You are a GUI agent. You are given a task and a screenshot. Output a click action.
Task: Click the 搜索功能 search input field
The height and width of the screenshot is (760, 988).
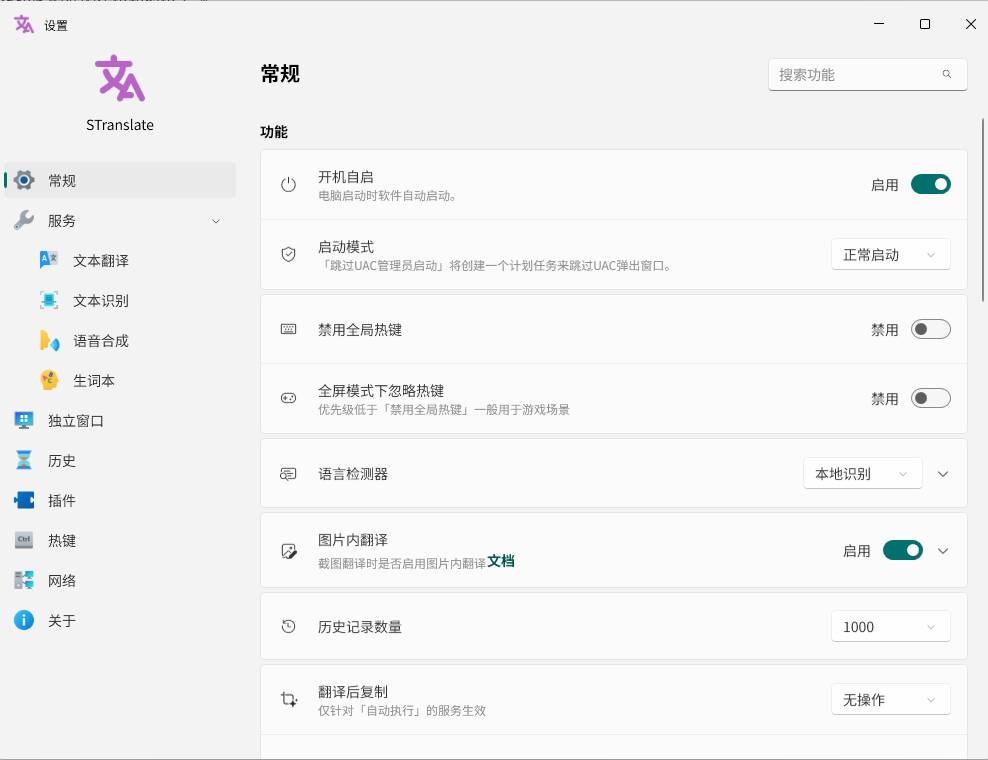[x=850, y=74]
